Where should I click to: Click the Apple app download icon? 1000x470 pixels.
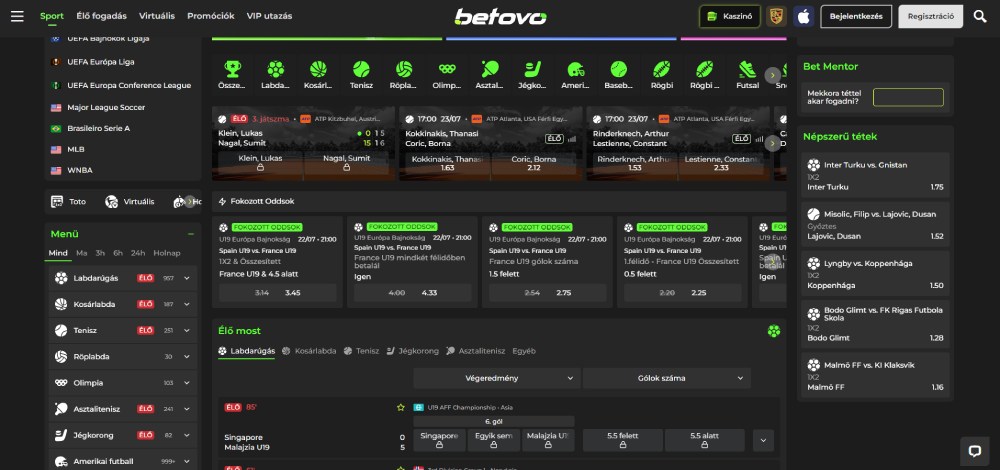802,16
